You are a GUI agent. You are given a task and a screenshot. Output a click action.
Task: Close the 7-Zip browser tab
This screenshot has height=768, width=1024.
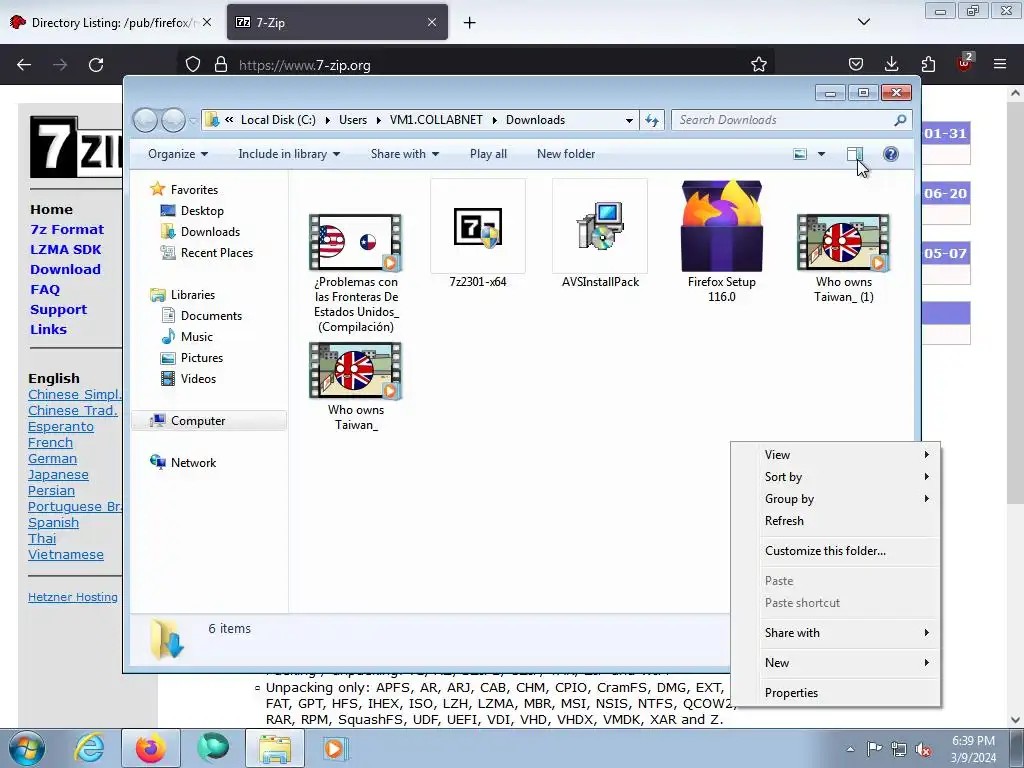432,22
